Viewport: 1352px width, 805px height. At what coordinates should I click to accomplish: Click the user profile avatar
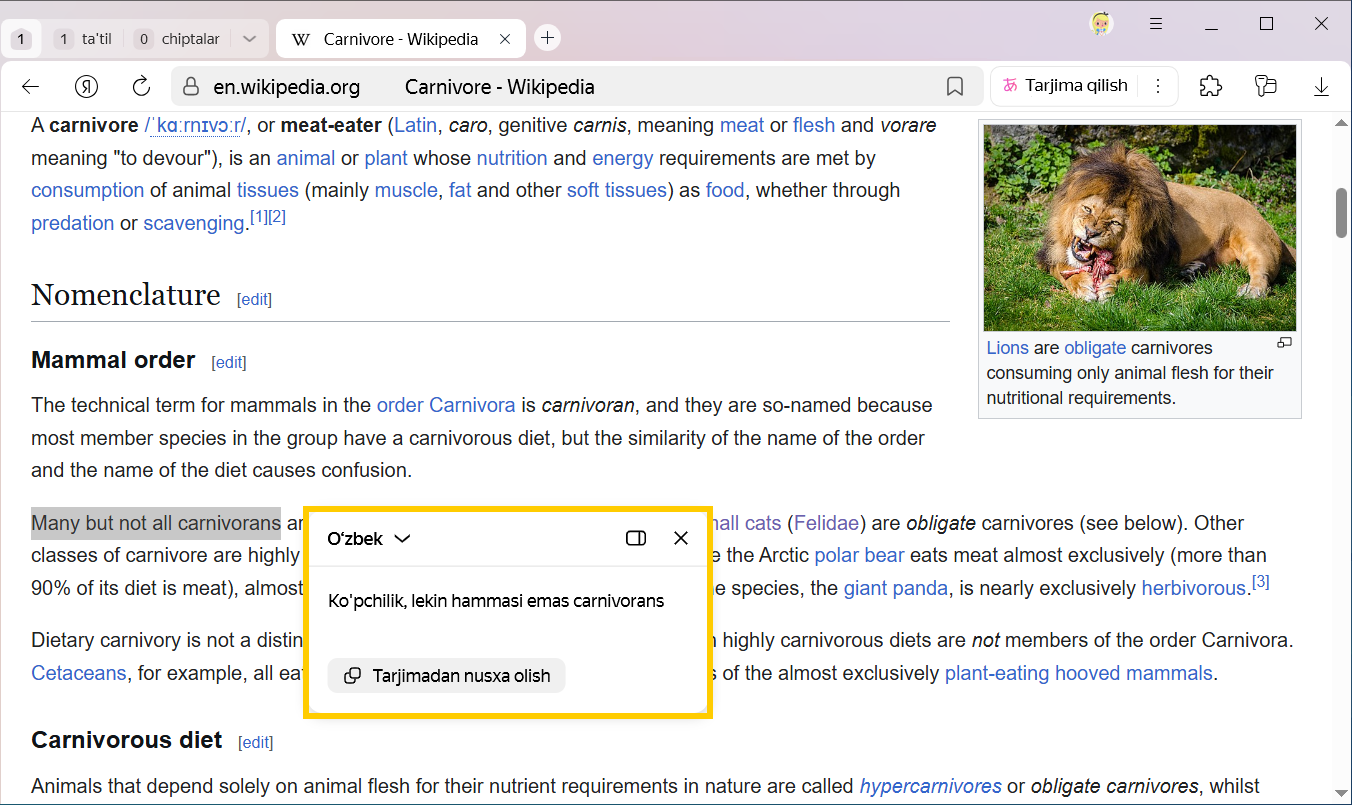point(1101,24)
